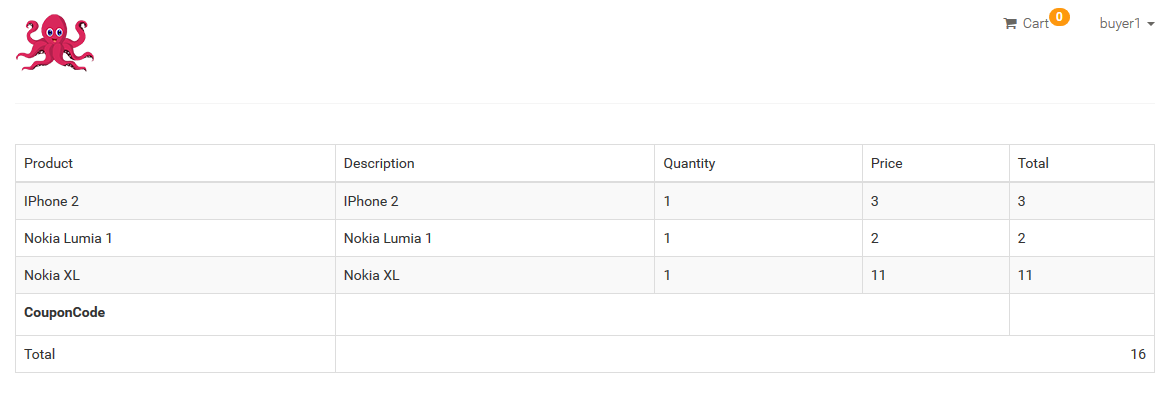The image size is (1174, 402).
Task: Select the Nokia Lumia 1 product cell
Action: (68, 238)
